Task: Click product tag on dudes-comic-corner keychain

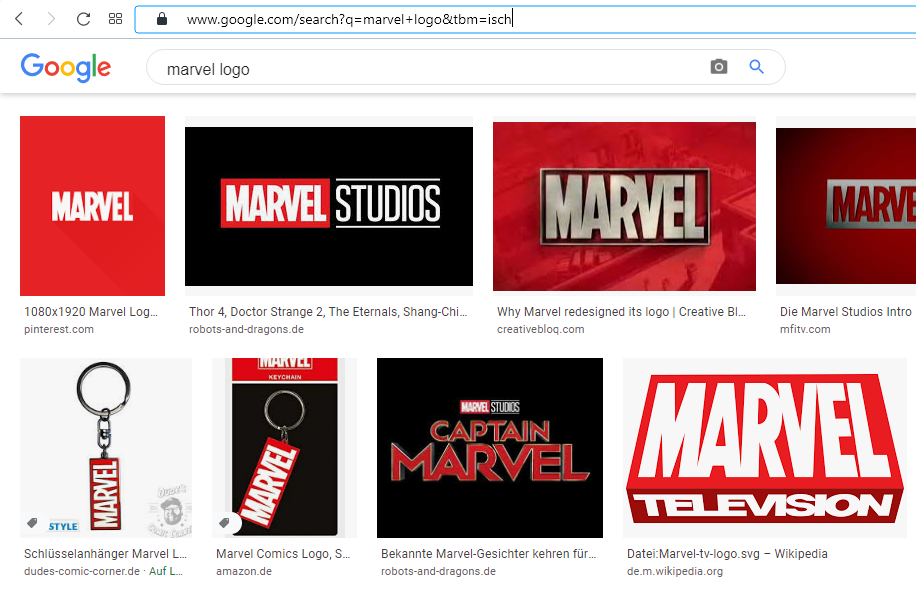Action: click(33, 522)
